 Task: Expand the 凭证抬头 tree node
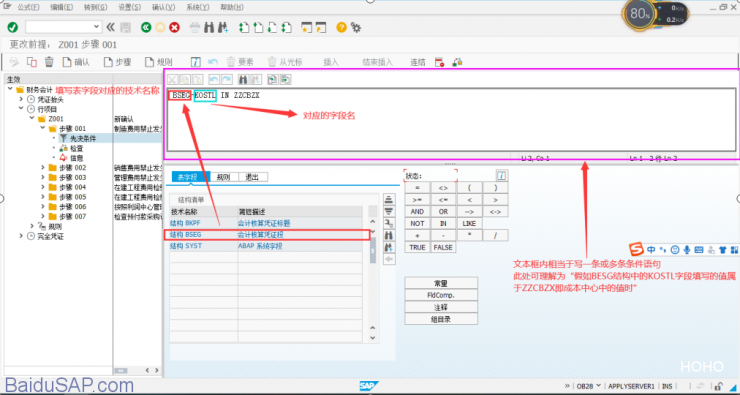point(21,99)
